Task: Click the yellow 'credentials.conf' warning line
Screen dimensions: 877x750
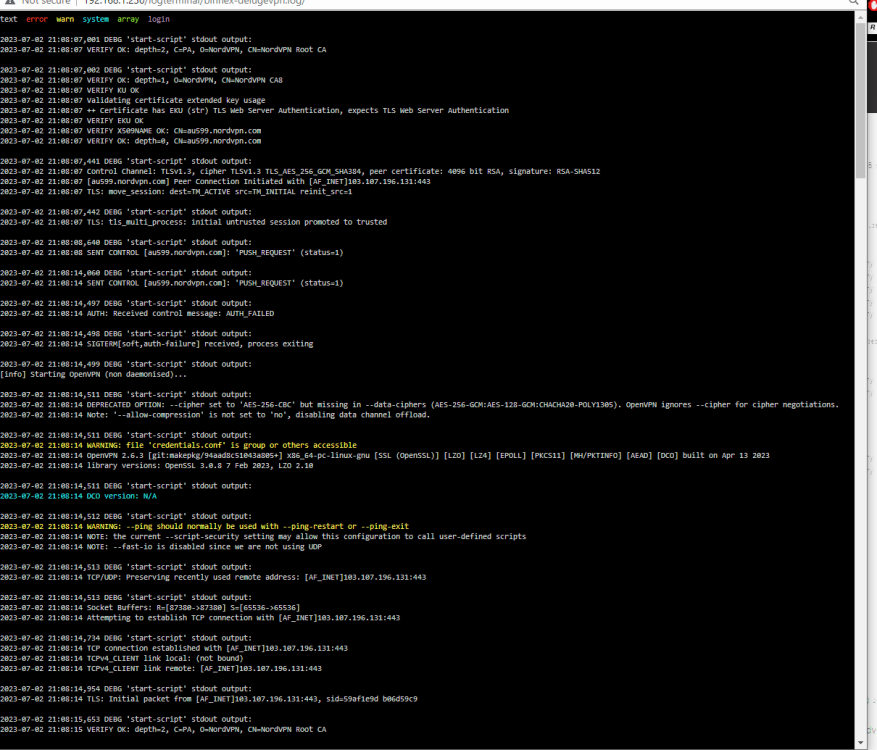Action: coord(178,445)
